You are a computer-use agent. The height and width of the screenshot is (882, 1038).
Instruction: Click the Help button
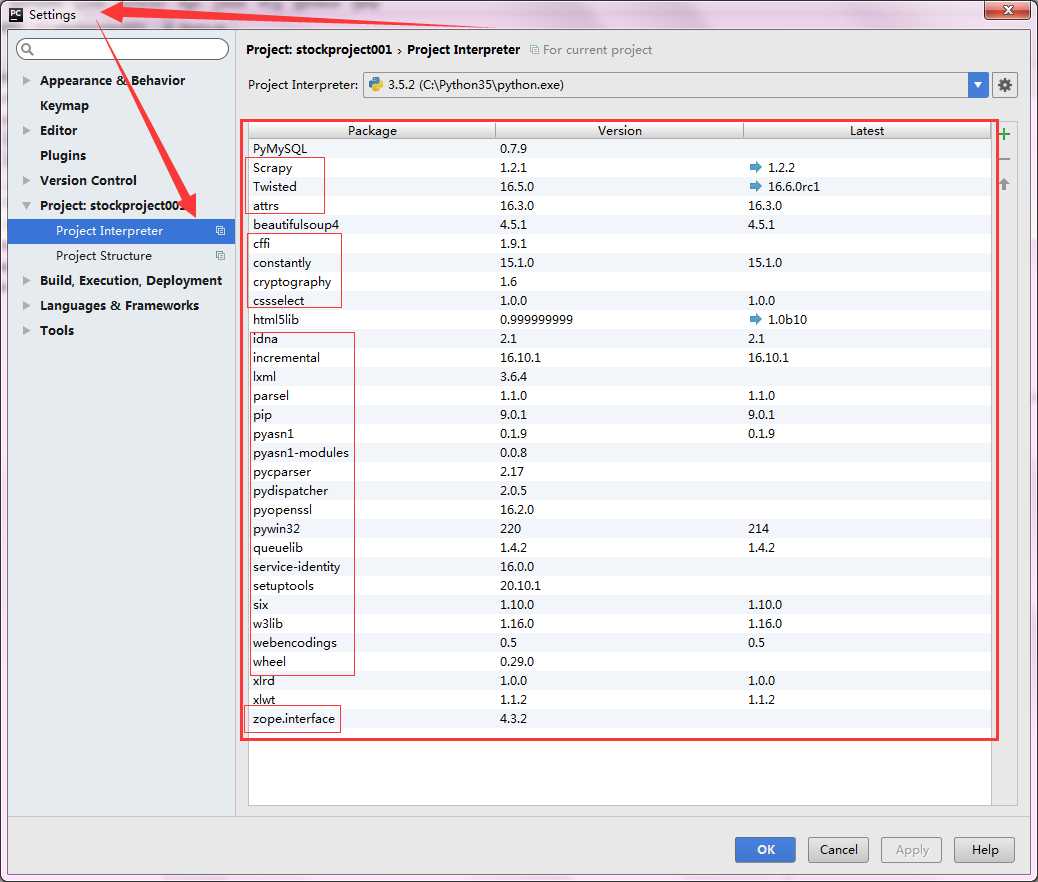click(x=984, y=850)
